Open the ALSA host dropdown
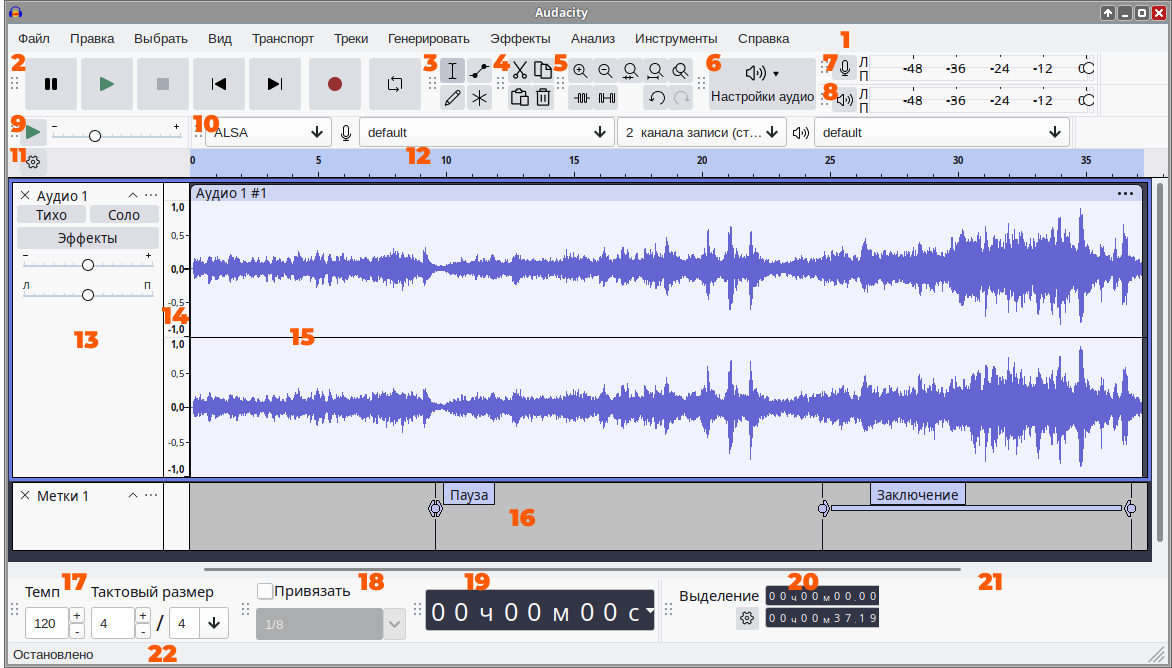Screen dimensions: 1172x668 click(x=268, y=132)
